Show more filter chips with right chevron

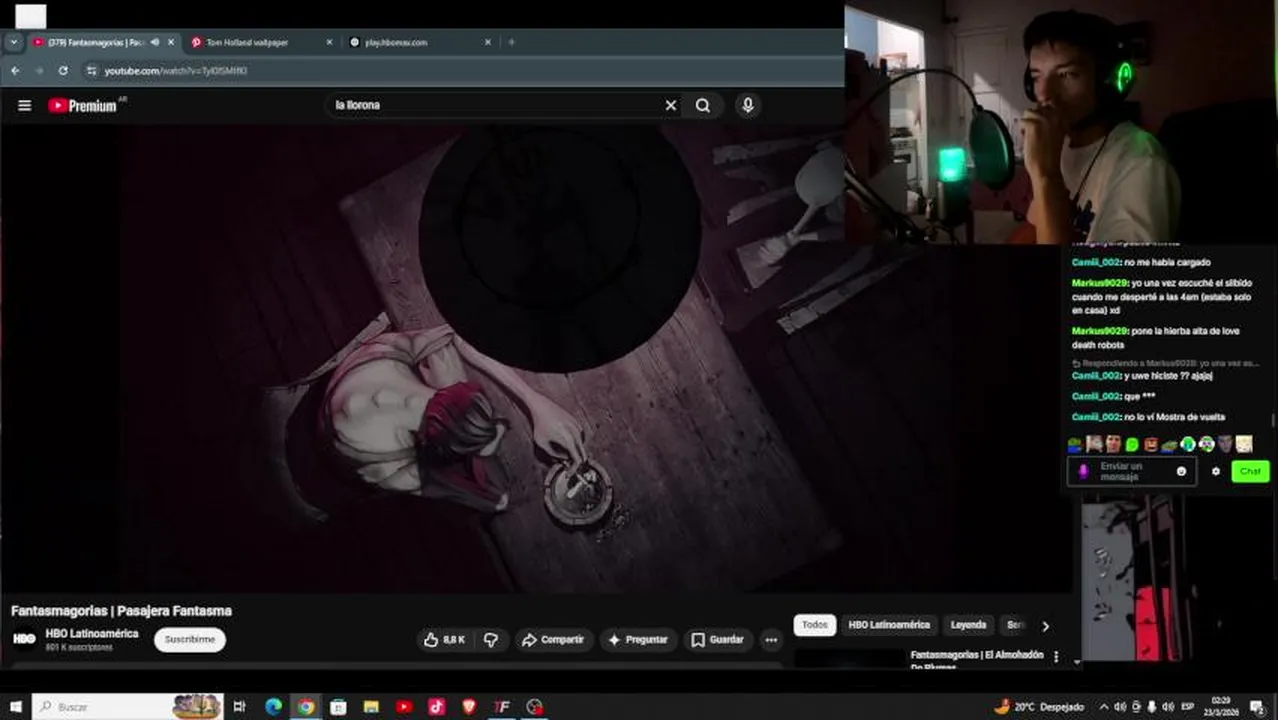pos(1046,626)
